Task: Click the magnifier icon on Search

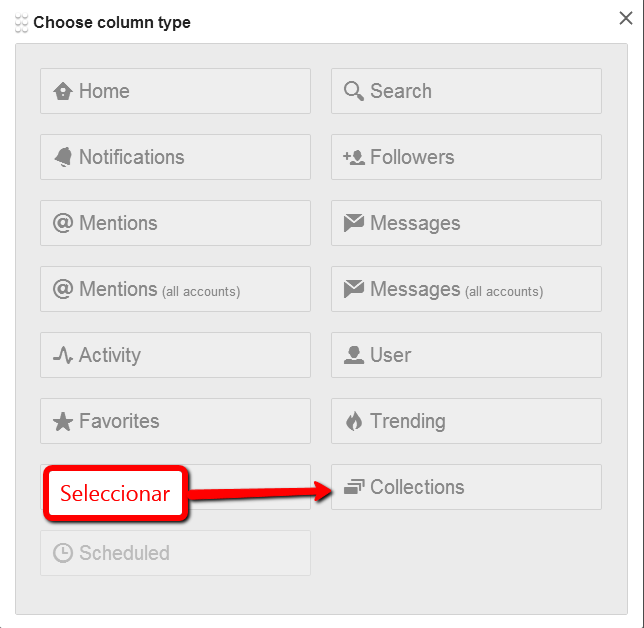Action: 353,91
